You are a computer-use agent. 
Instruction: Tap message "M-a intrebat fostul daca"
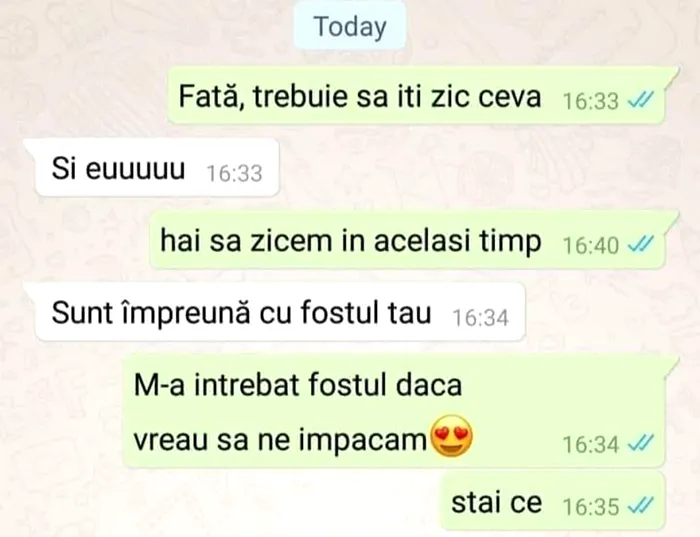[x=298, y=385]
